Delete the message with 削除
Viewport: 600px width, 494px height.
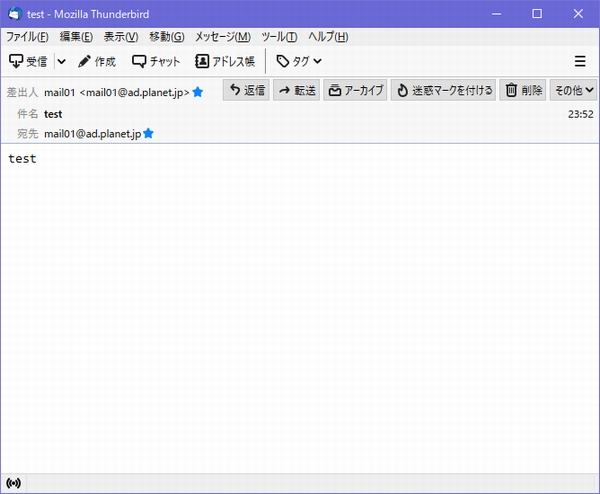click(x=523, y=90)
